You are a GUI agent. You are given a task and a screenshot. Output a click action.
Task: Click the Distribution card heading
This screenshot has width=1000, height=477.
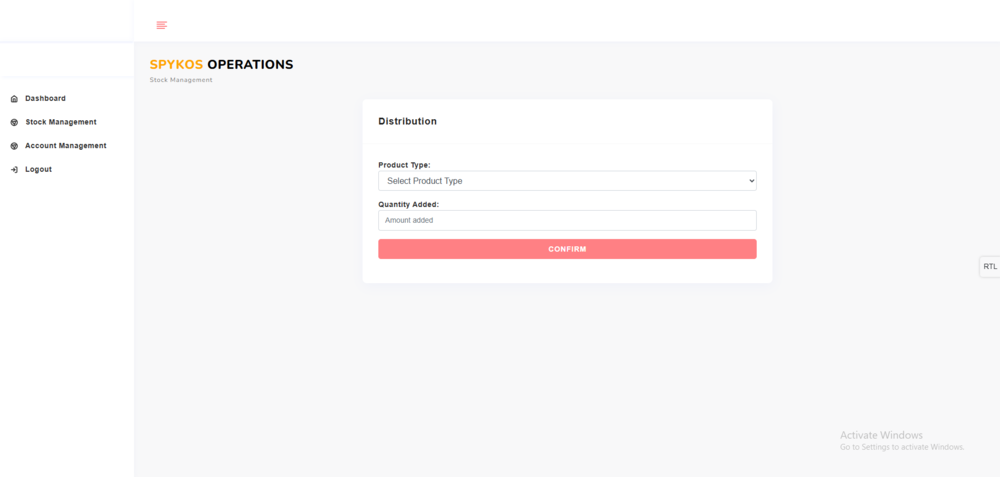tap(407, 121)
